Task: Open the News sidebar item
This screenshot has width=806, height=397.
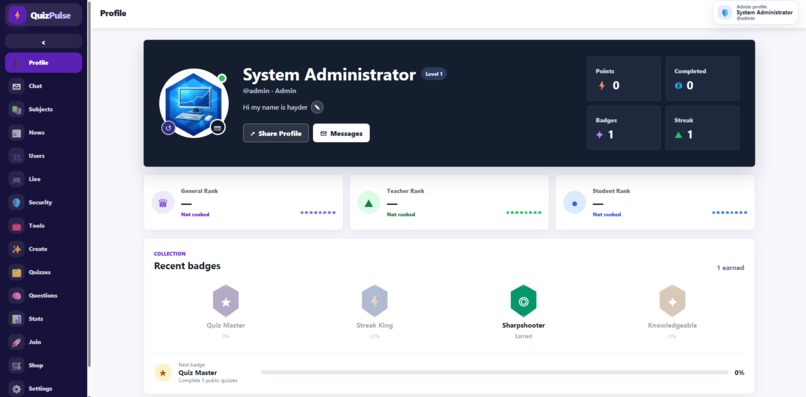Action: [x=44, y=133]
